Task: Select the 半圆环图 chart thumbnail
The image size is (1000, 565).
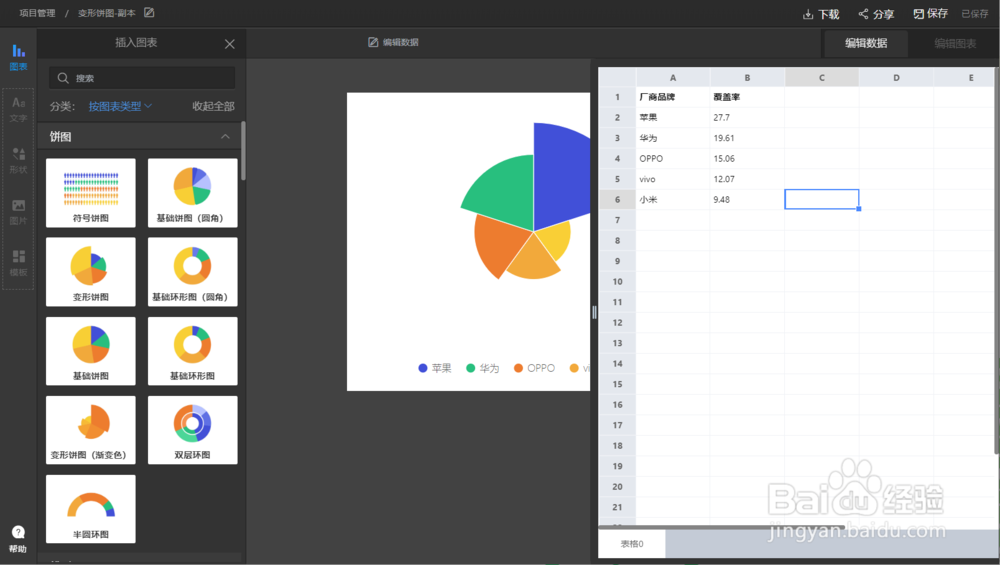Action: (91, 509)
